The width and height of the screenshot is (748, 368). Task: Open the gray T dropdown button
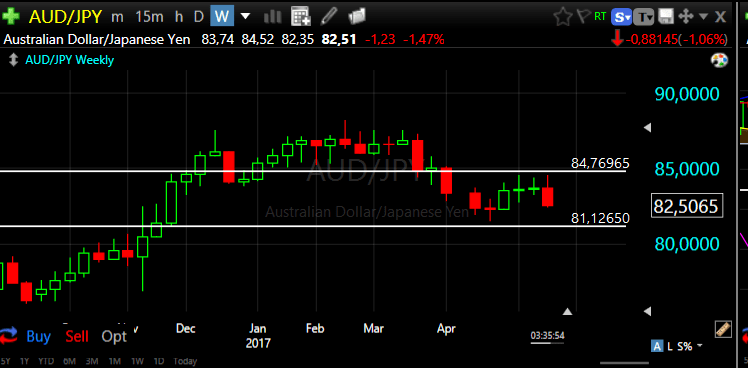pos(645,17)
